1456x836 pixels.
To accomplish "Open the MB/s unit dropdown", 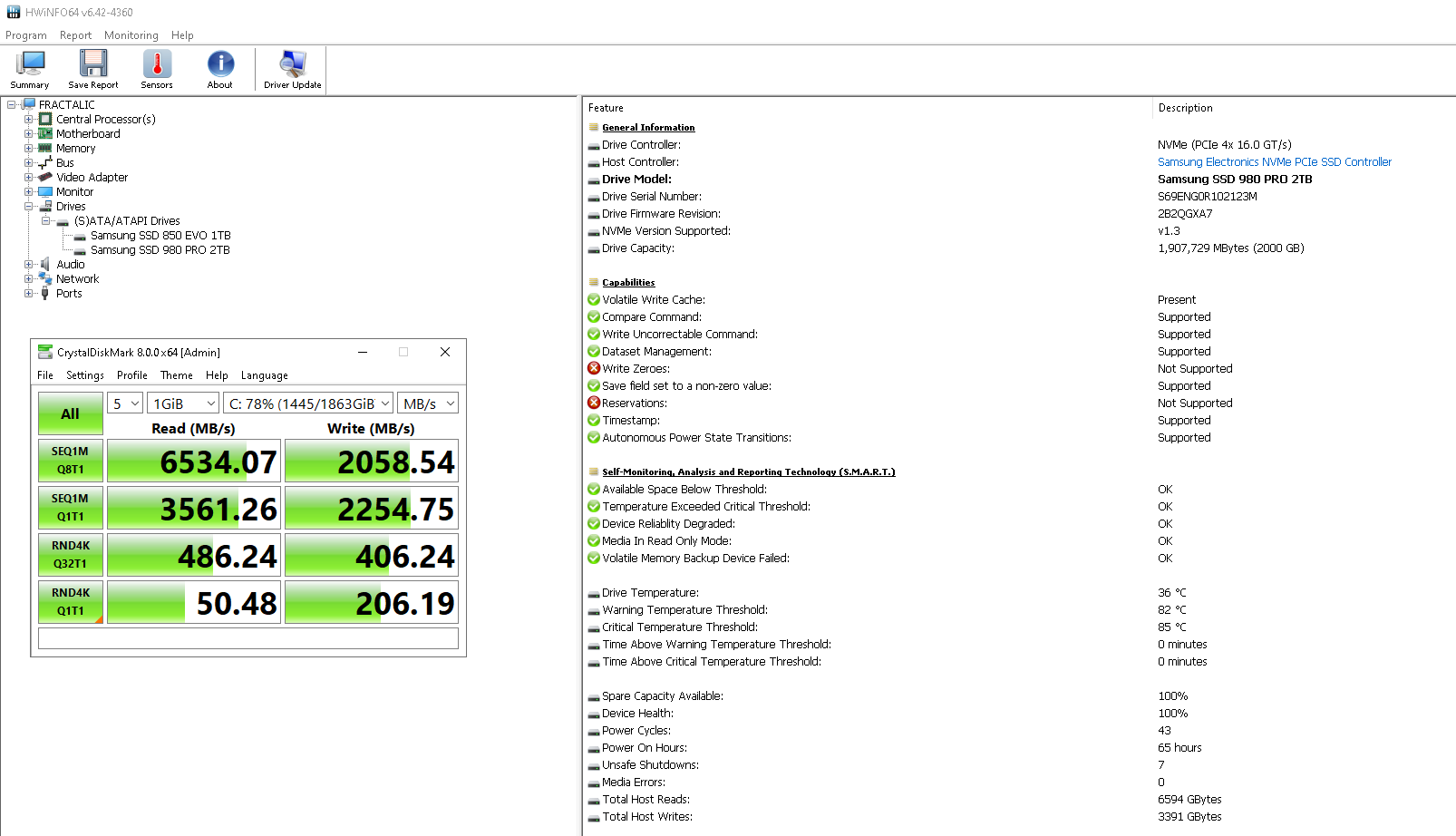I will (428, 403).
